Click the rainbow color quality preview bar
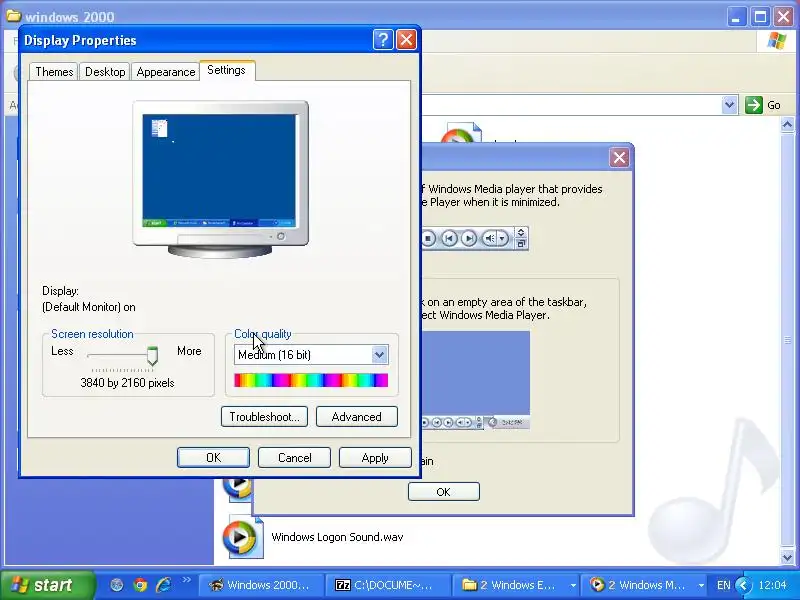Screen dimensions: 800x600 point(311,380)
